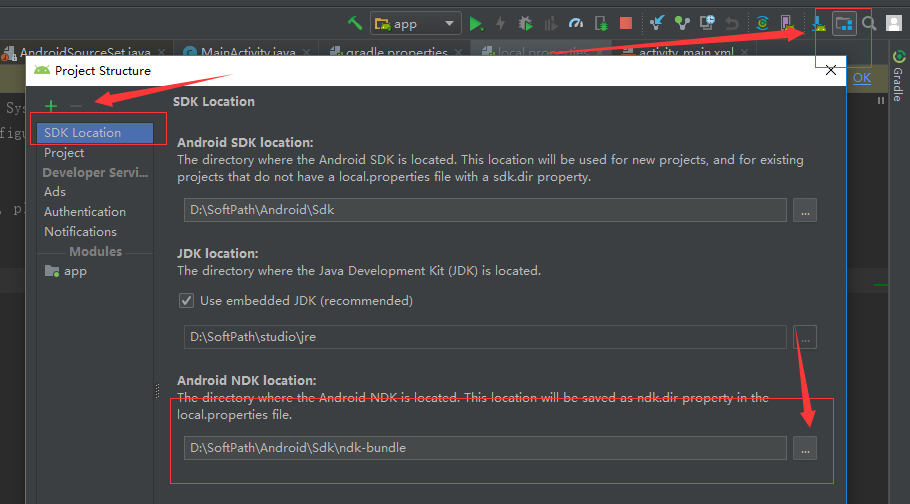Viewport: 910px width, 504px height.
Task: Click the Update Project VCS arrow icon
Action: [x=657, y=23]
